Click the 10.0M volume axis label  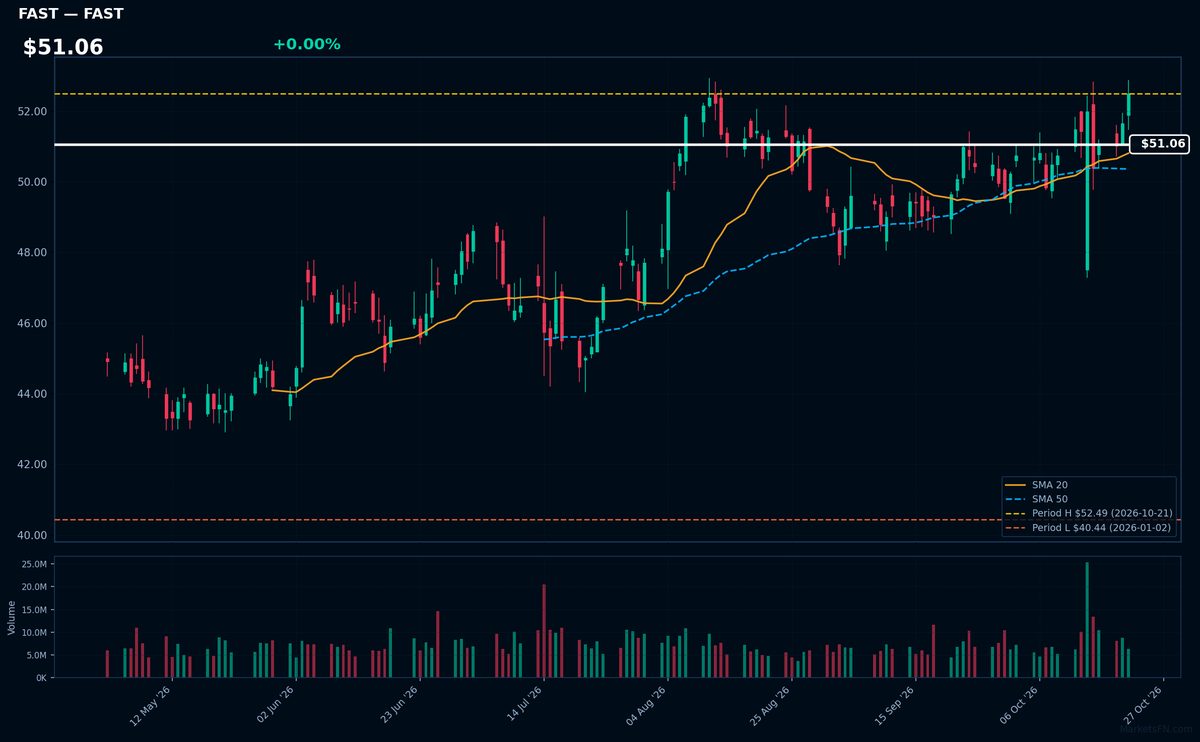tap(35, 633)
